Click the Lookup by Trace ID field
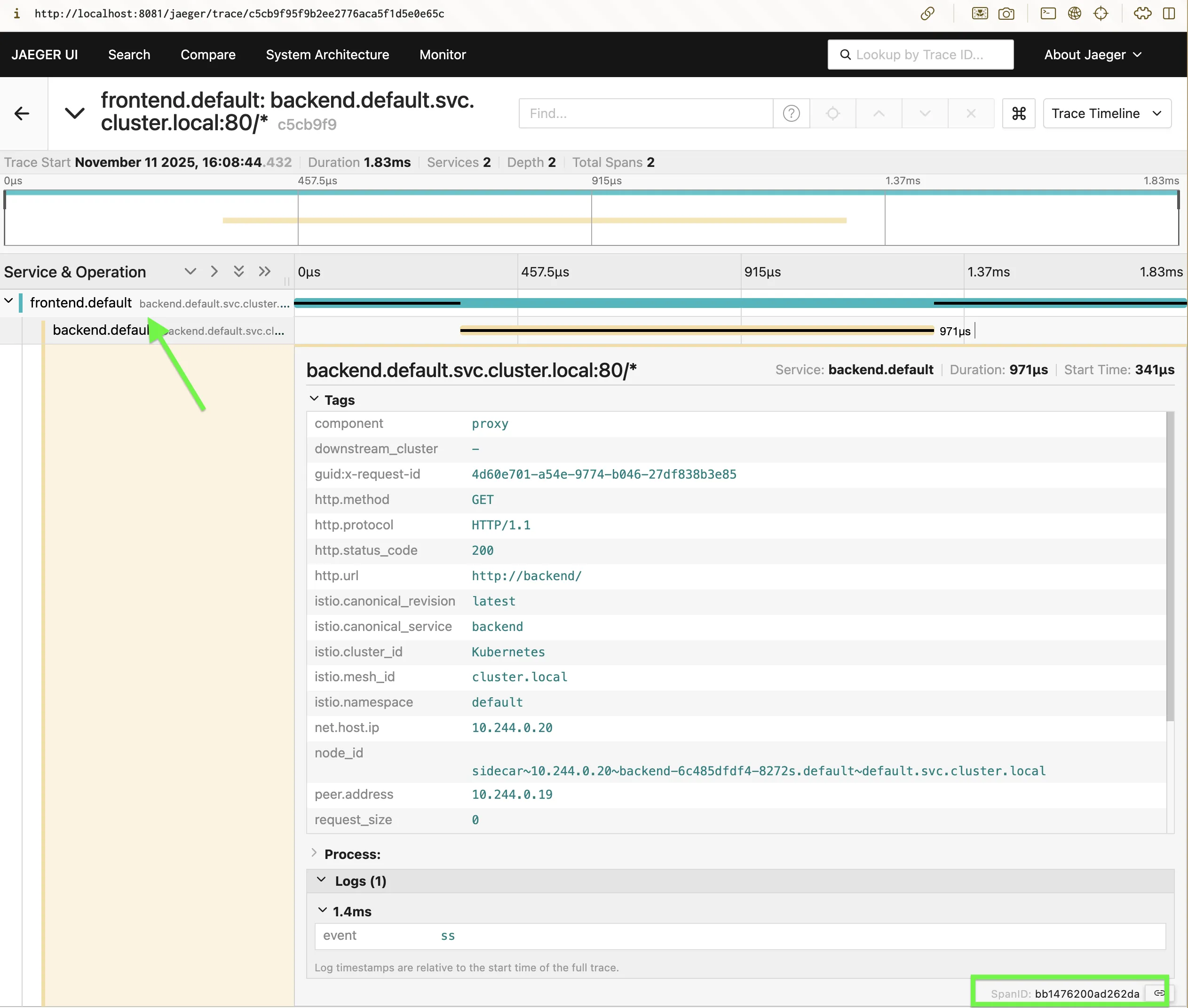The height and width of the screenshot is (1008, 1188). tap(920, 55)
